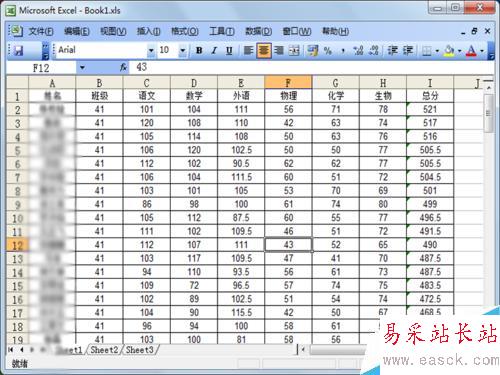
Task: Open the 视图(V) menu
Action: pos(113,32)
